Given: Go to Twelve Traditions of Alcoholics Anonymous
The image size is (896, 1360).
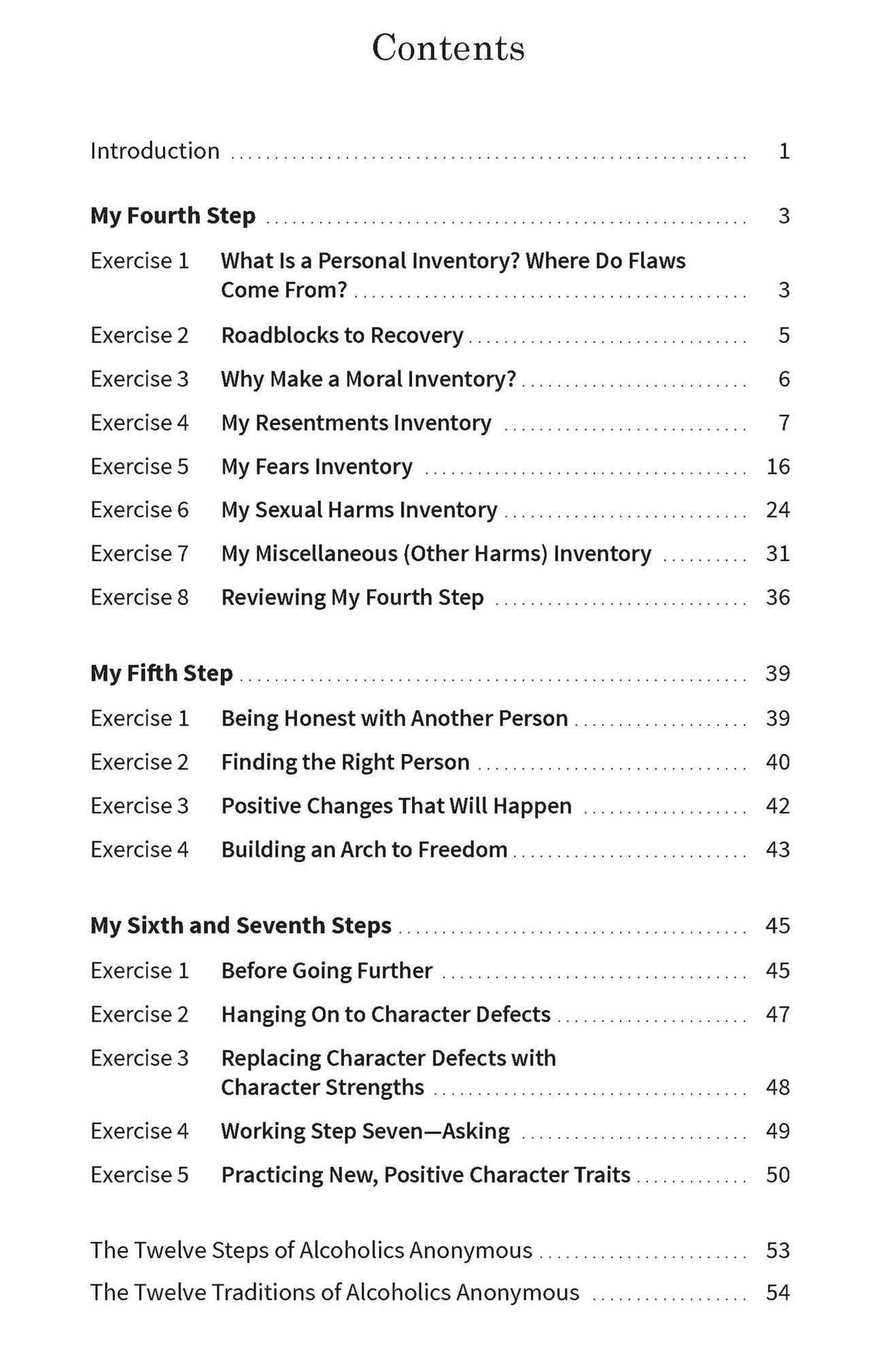Looking at the screenshot, I should [x=334, y=1292].
